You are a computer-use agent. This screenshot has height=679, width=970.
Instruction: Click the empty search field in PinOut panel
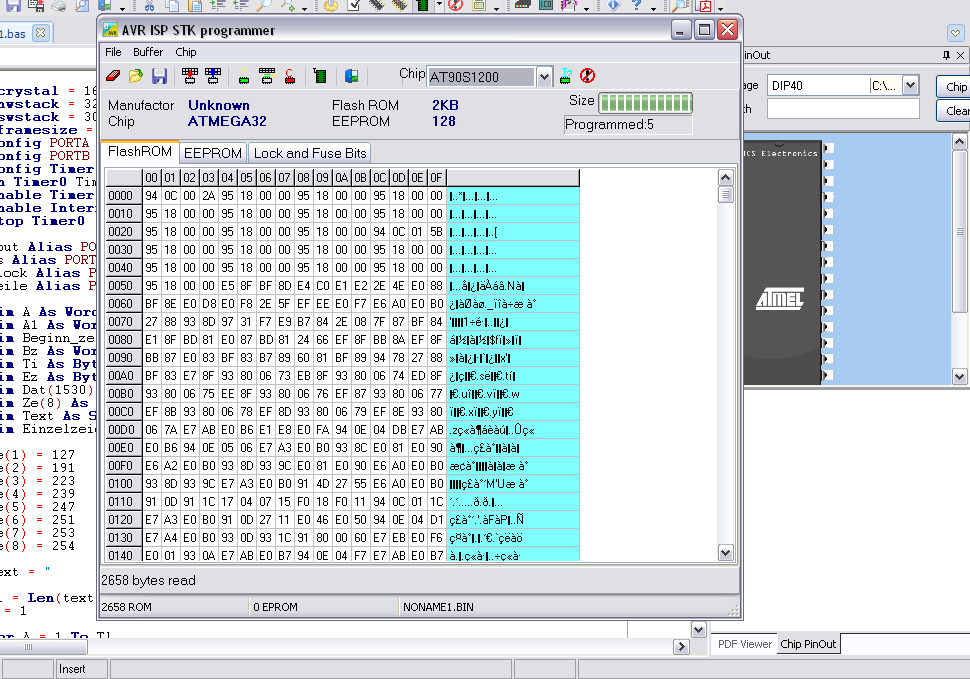click(843, 109)
